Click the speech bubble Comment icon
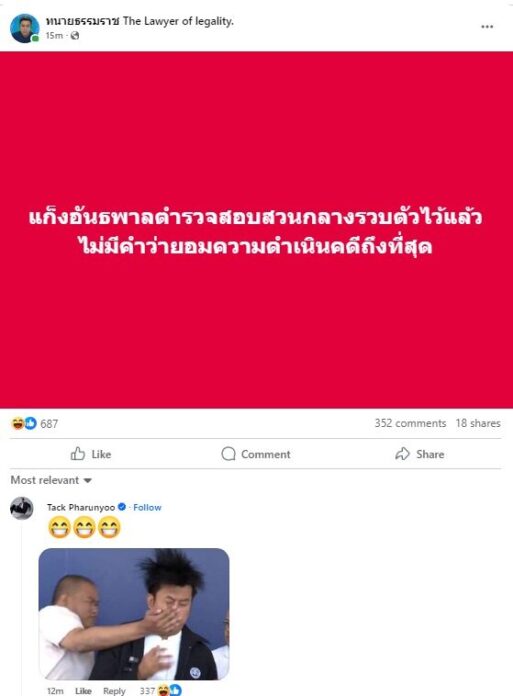The height and width of the screenshot is (696, 513). 228,454
